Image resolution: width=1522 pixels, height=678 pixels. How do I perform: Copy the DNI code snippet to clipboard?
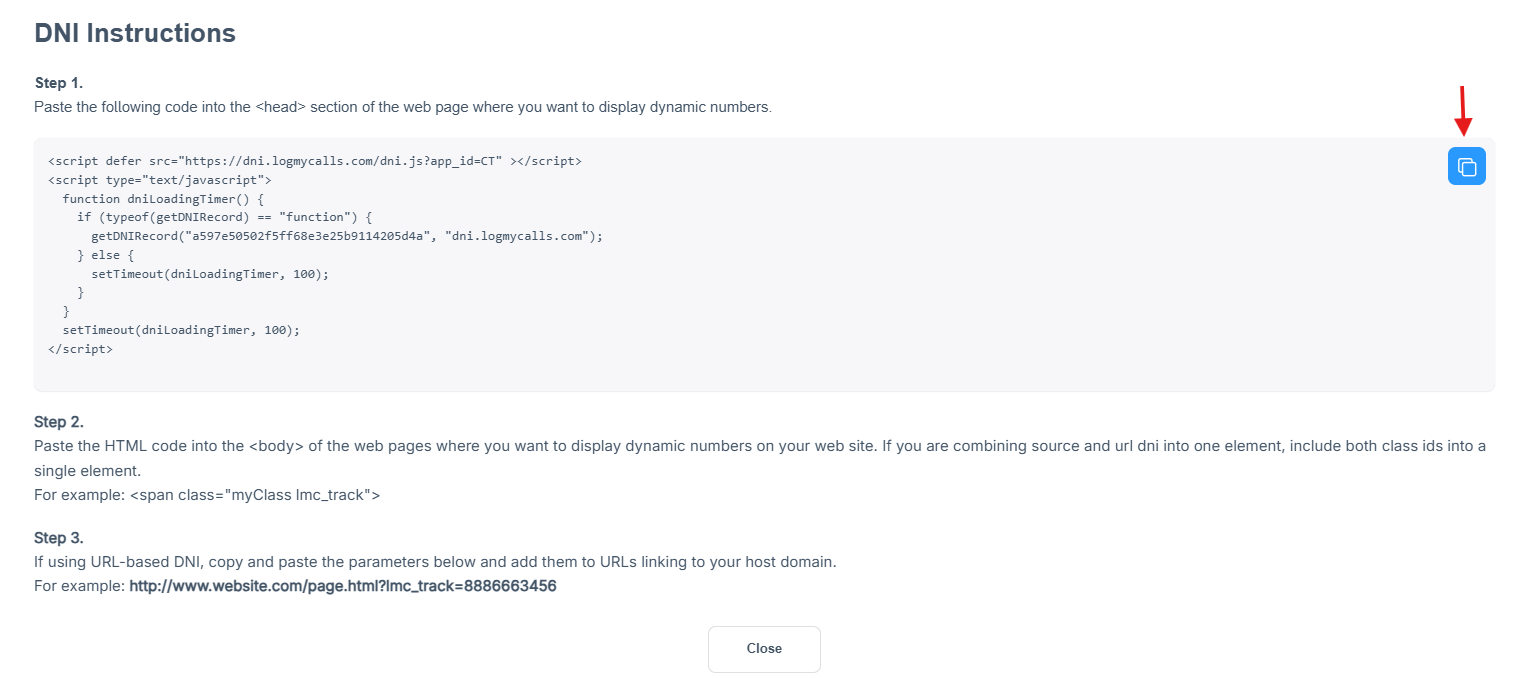pyautogui.click(x=1466, y=166)
